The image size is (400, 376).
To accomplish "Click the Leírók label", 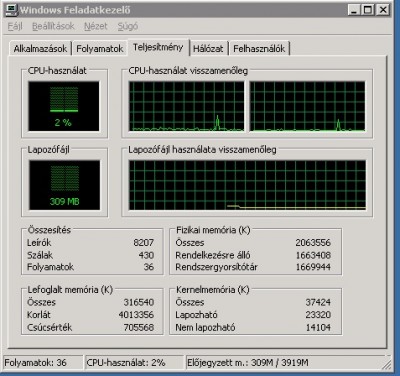I will (39, 243).
